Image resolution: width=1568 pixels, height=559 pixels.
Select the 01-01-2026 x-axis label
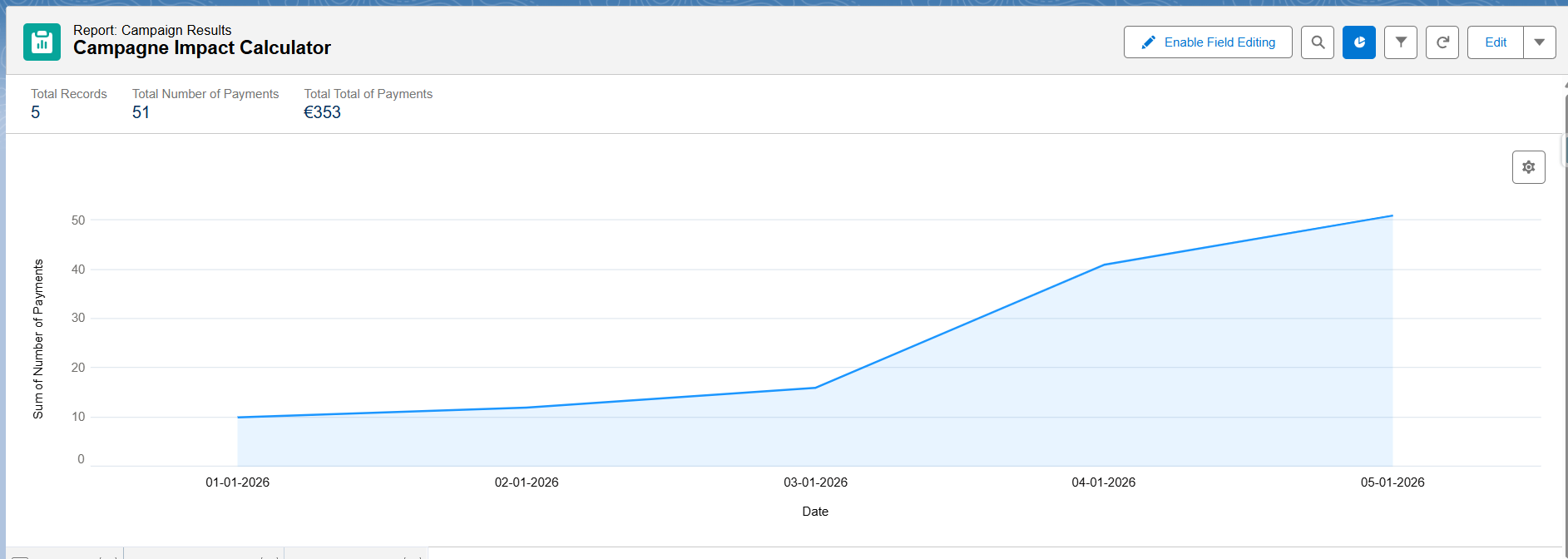[x=237, y=482]
